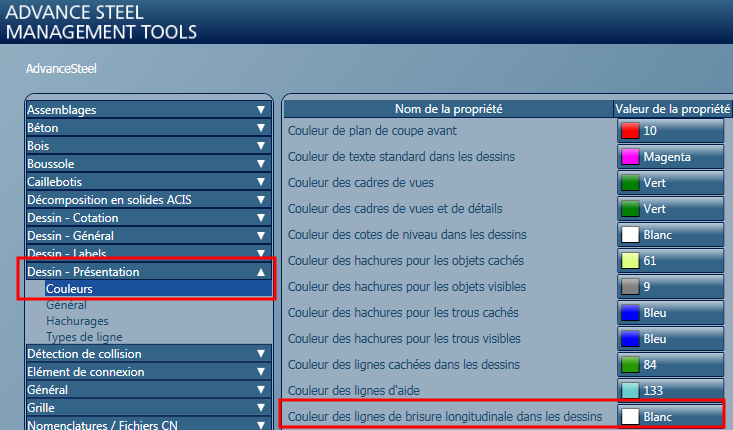Screen dimensions: 733x430
Task: Select 'Couleur des hachures pour les trous visibles'
Action: (x=404, y=338)
